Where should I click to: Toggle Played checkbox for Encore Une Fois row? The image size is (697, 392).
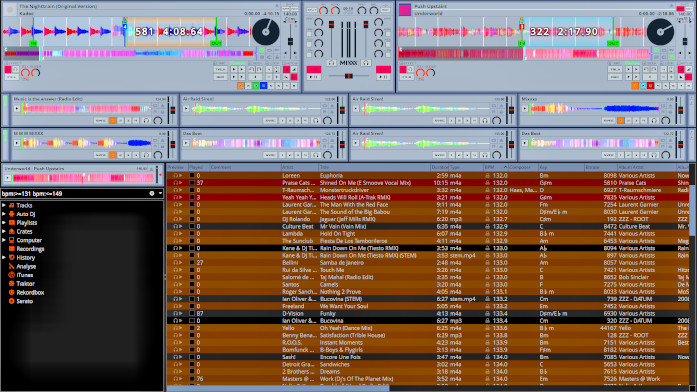[x=192, y=357]
